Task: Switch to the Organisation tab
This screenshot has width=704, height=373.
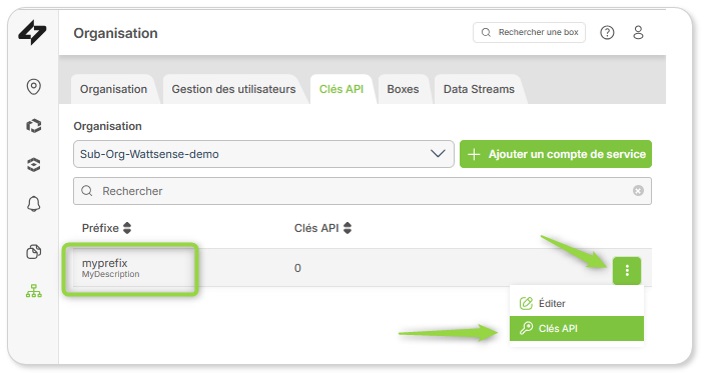Action: coord(114,89)
